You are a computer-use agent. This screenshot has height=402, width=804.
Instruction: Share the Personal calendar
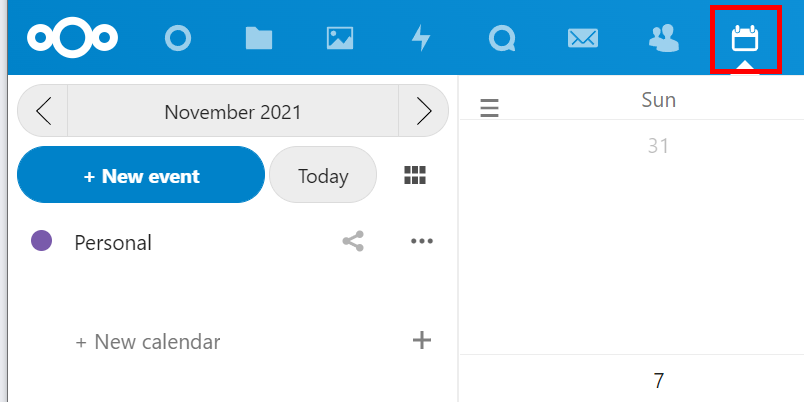click(353, 241)
